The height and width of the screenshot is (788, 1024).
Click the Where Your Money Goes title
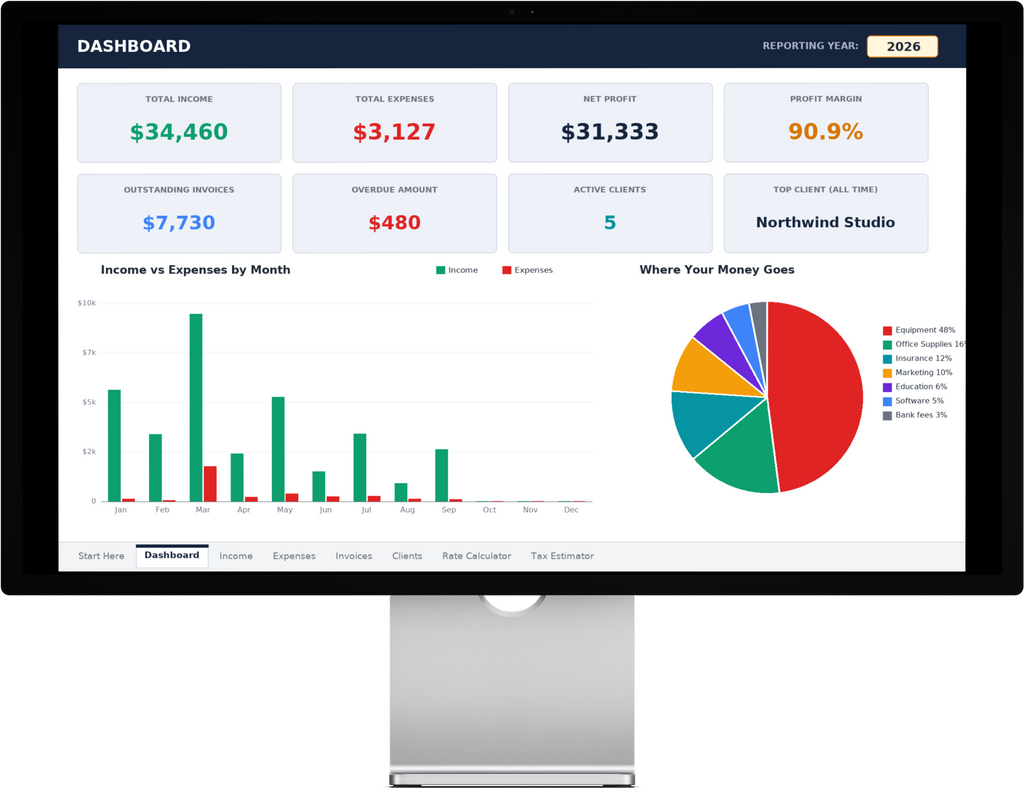[716, 270]
